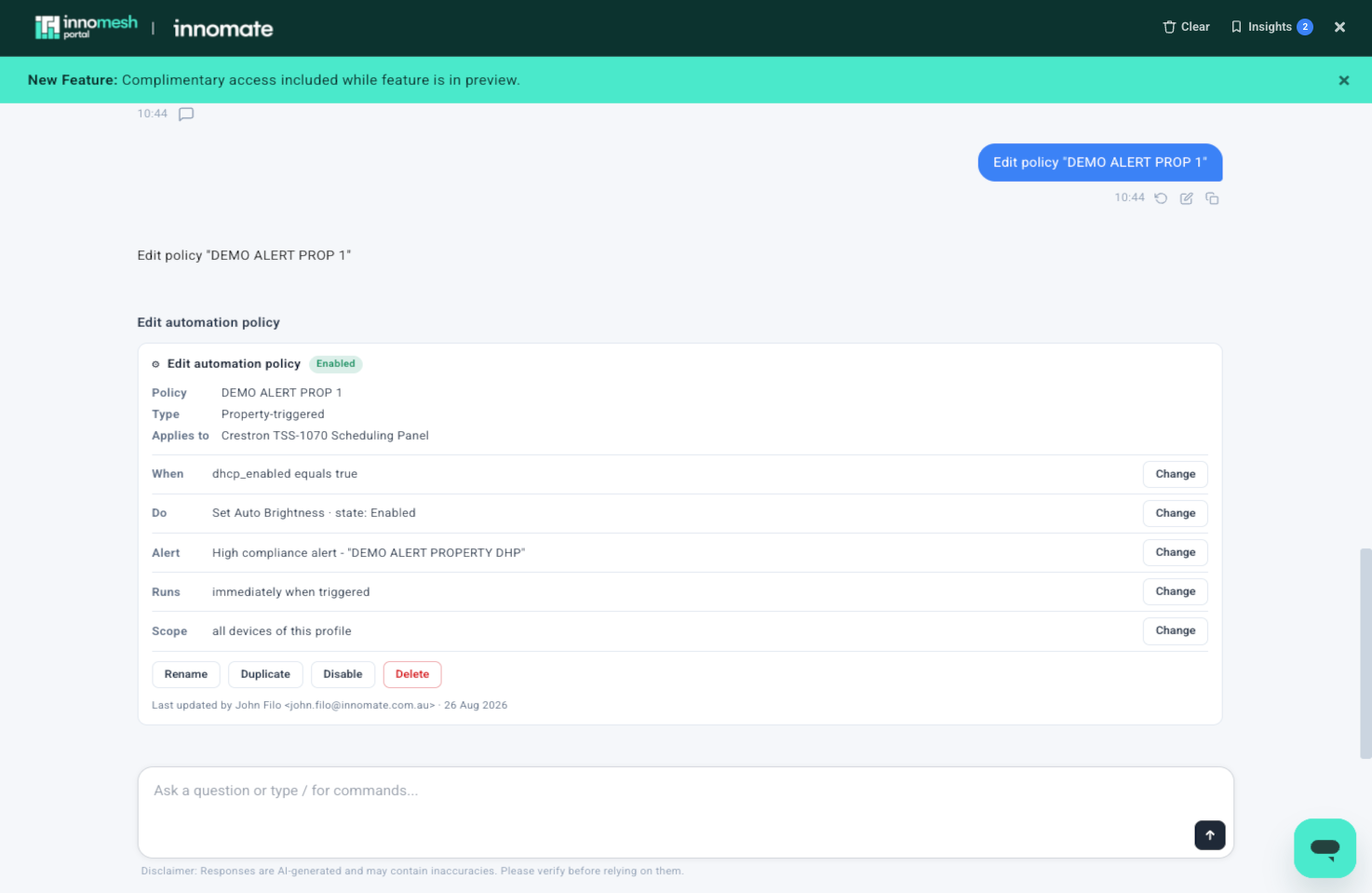The width and height of the screenshot is (1372, 893).
Task: Change the Runs schedule row
Action: [1175, 591]
